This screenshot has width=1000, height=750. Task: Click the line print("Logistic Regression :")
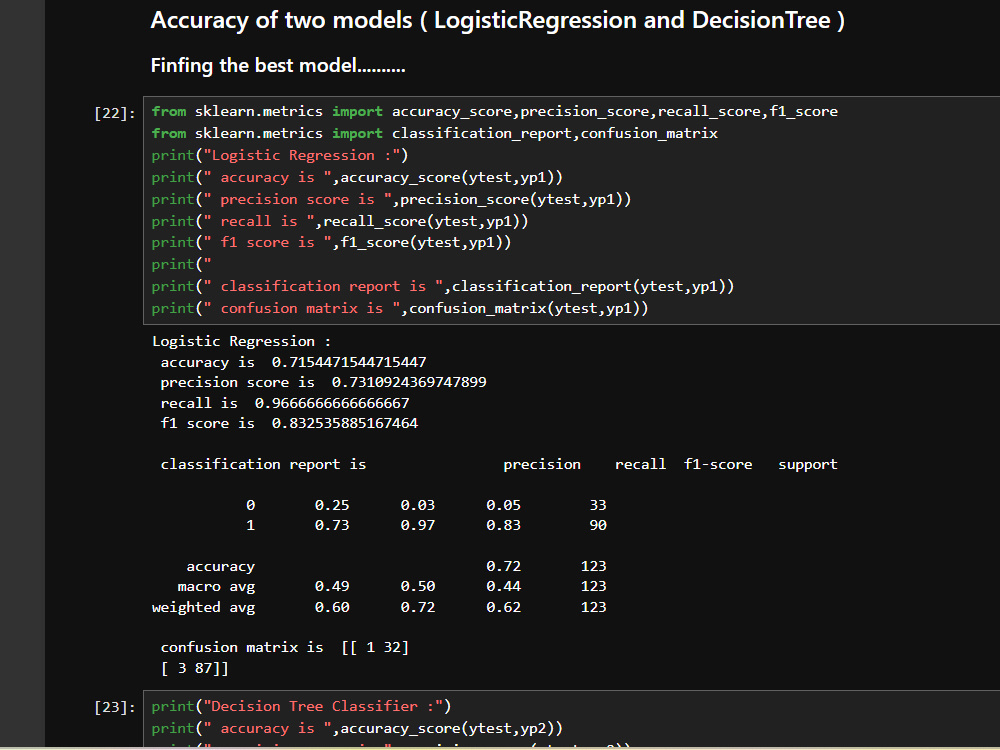tap(279, 156)
